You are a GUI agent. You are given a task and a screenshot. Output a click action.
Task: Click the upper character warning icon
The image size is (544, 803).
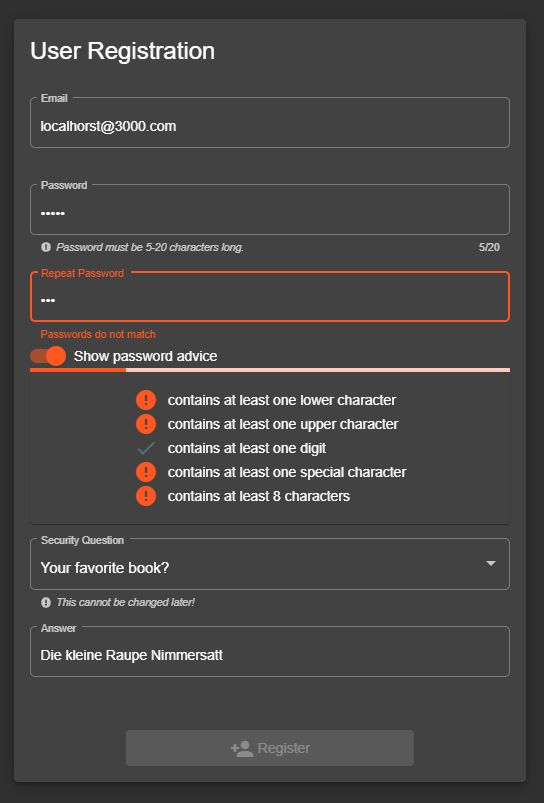click(x=146, y=424)
